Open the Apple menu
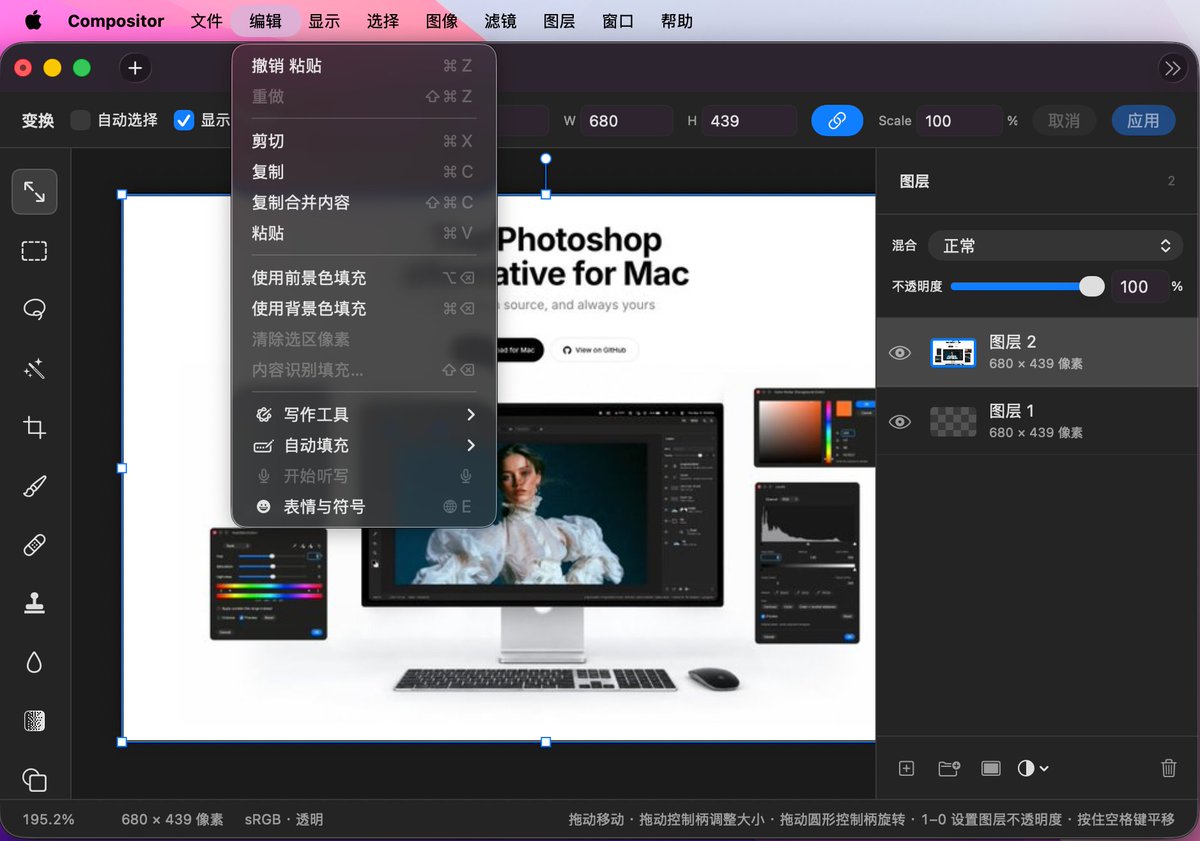The image size is (1200, 841). pos(34,21)
